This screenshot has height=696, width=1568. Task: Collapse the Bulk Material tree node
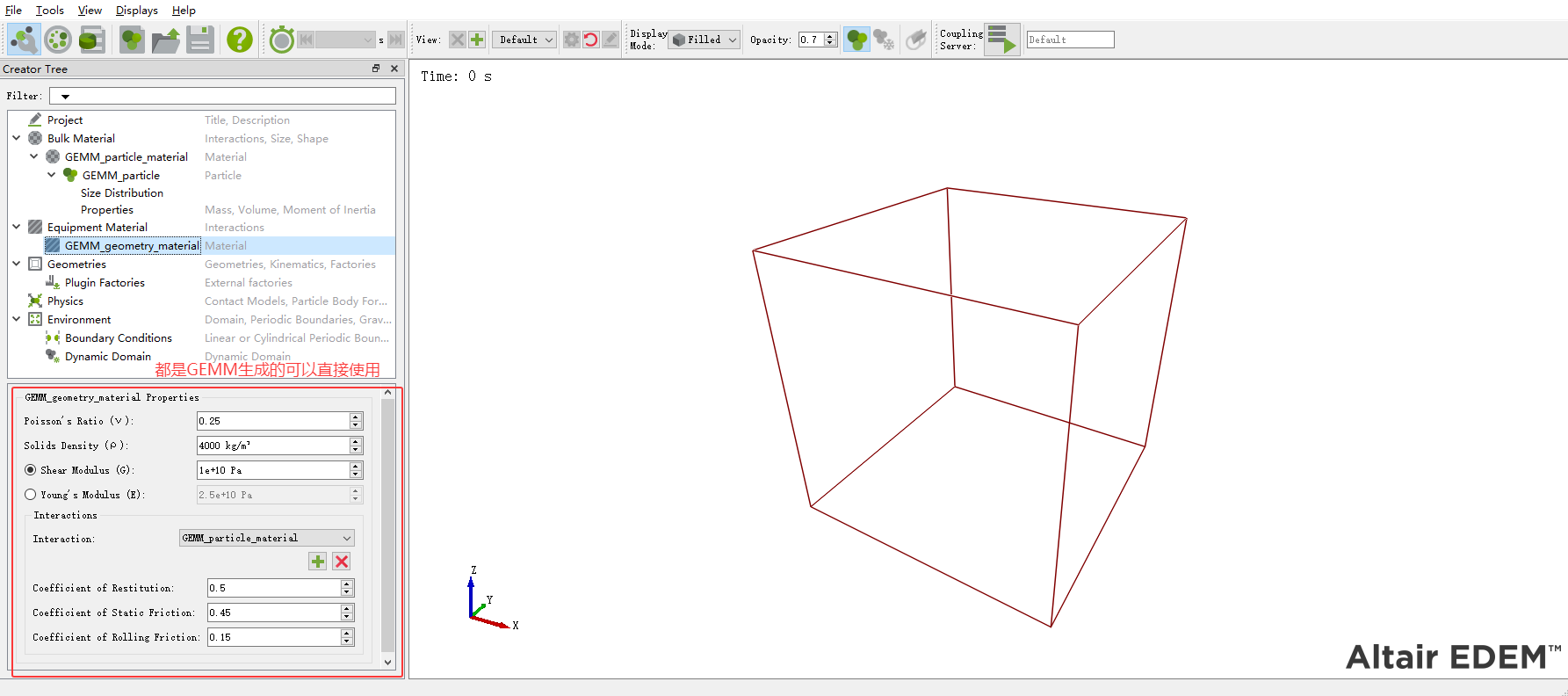point(17,138)
